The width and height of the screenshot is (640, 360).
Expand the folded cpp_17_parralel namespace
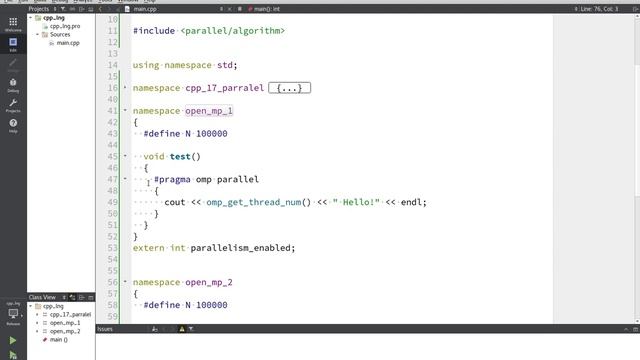tap(125, 87)
